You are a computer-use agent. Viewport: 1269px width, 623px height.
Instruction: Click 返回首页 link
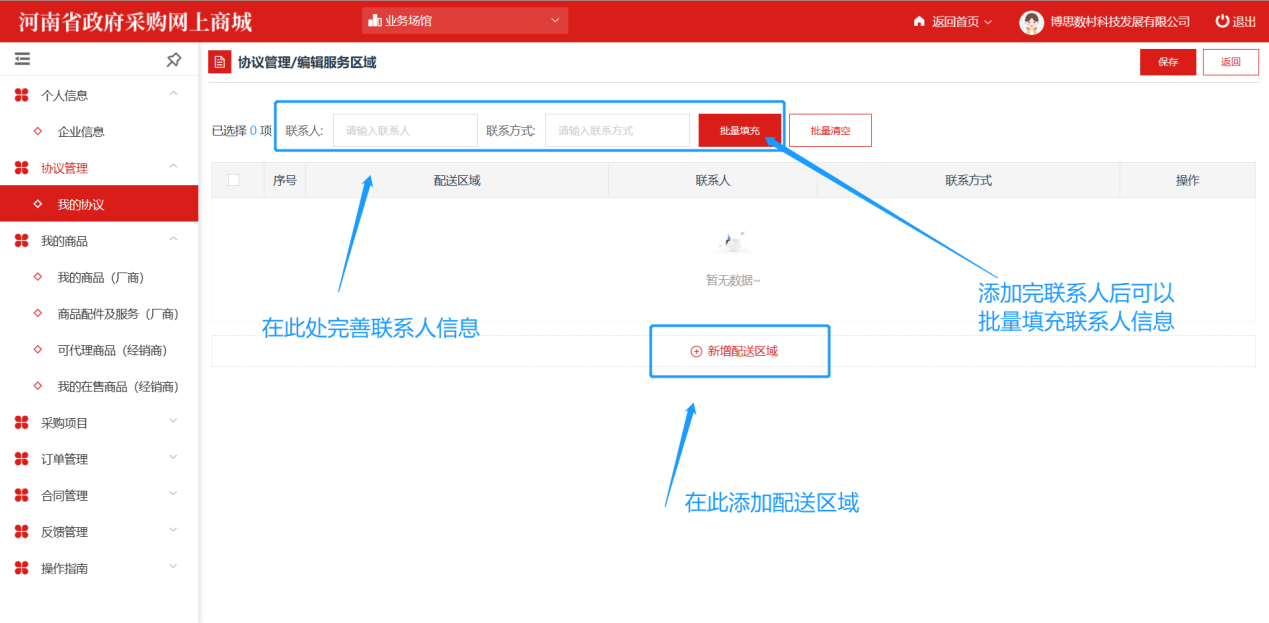click(955, 22)
